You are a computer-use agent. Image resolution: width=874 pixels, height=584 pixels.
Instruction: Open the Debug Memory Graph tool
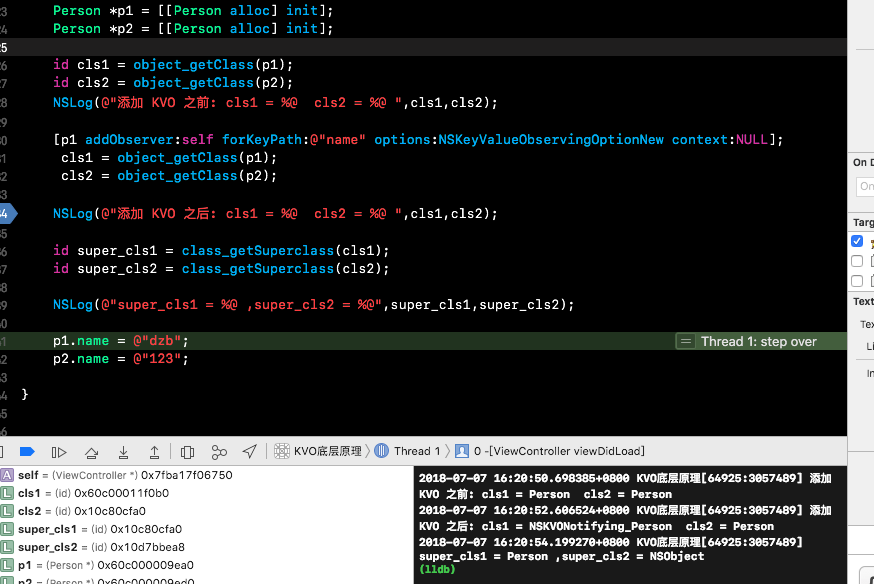pos(219,452)
